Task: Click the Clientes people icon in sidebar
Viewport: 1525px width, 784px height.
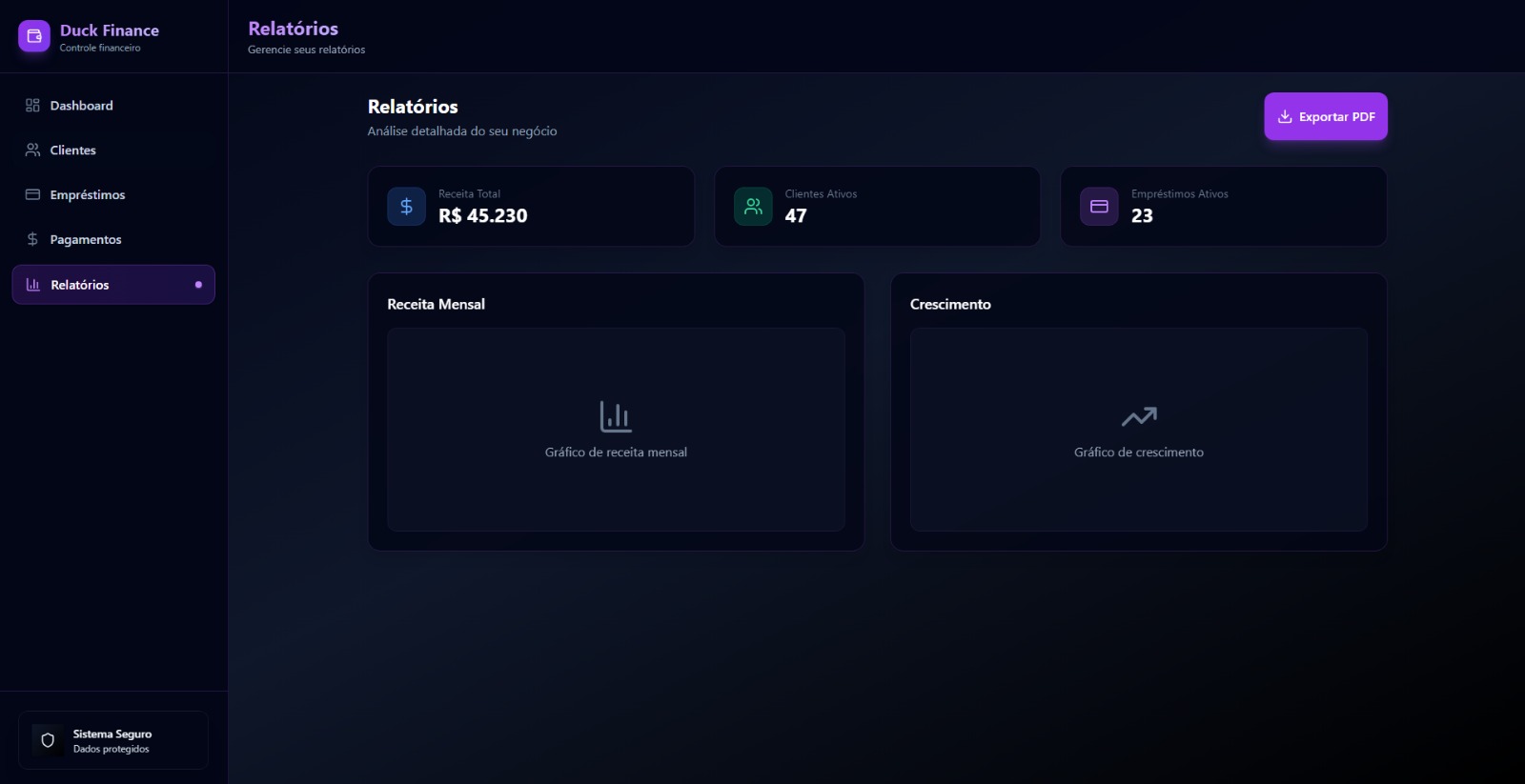Action: (x=32, y=151)
